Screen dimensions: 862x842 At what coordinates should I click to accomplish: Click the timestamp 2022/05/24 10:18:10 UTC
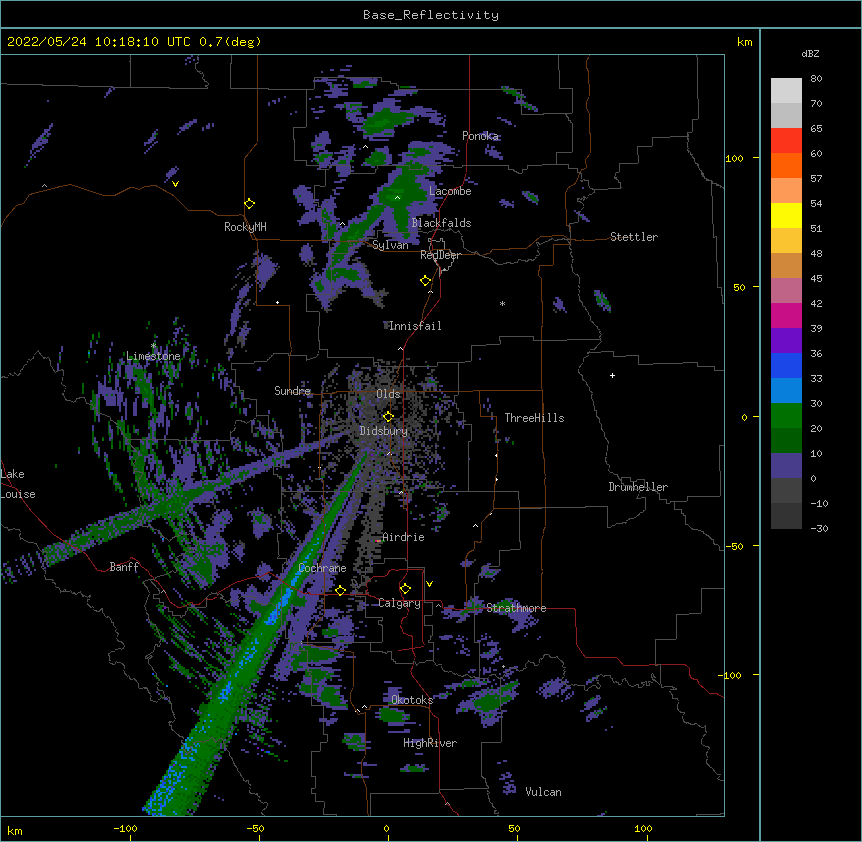point(99,42)
